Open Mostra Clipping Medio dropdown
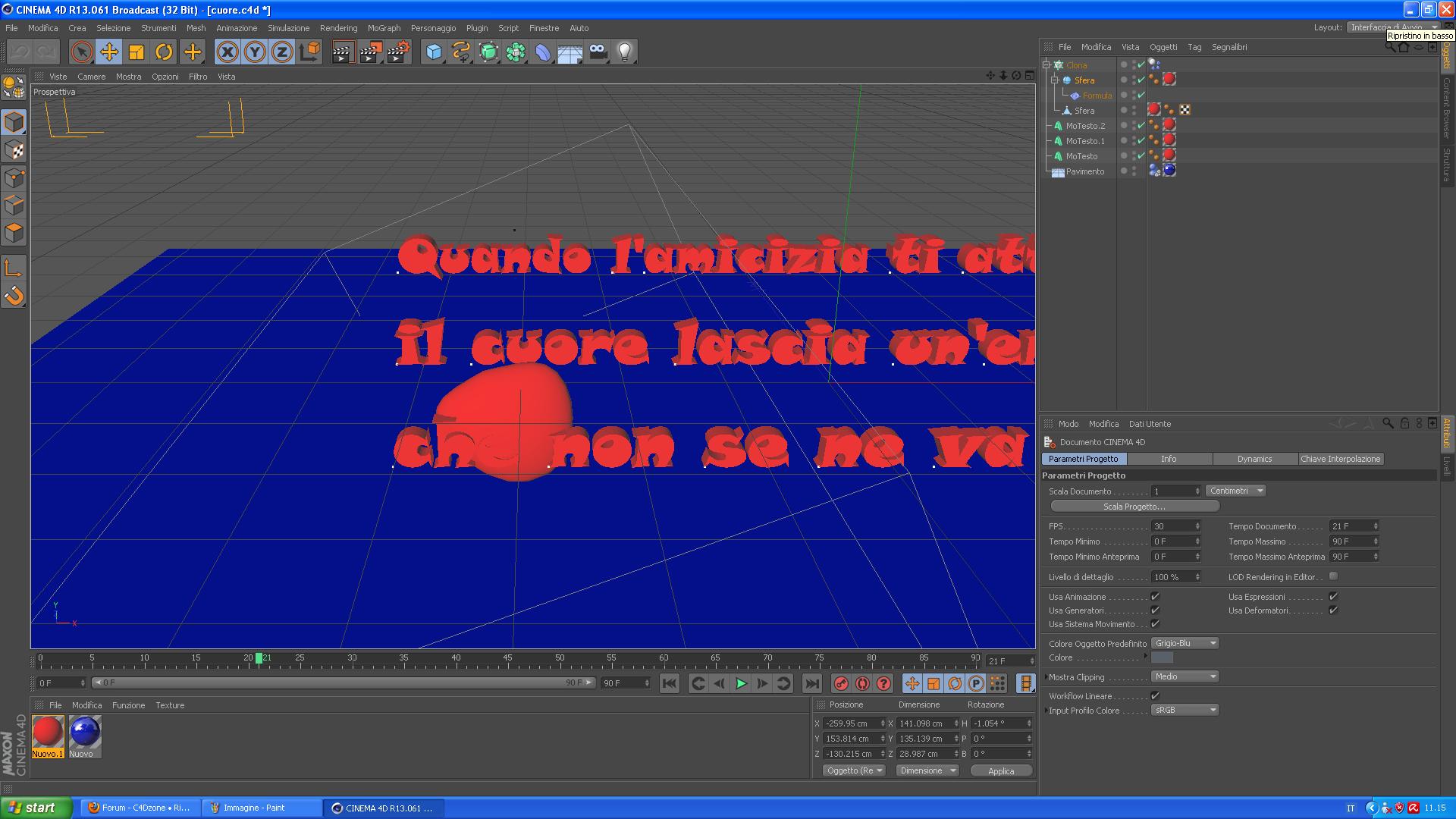Image resolution: width=1456 pixels, height=819 pixels. coord(1185,676)
